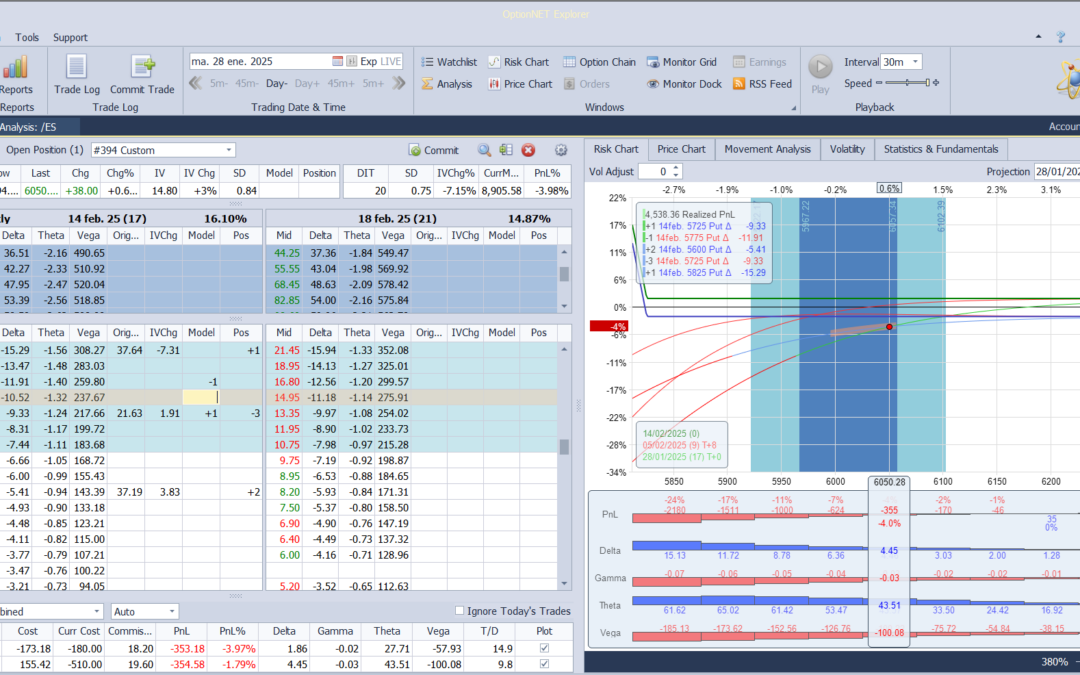Click the T+8 05/02/2025 legend entry
1080x675 pixels.
coord(679,445)
